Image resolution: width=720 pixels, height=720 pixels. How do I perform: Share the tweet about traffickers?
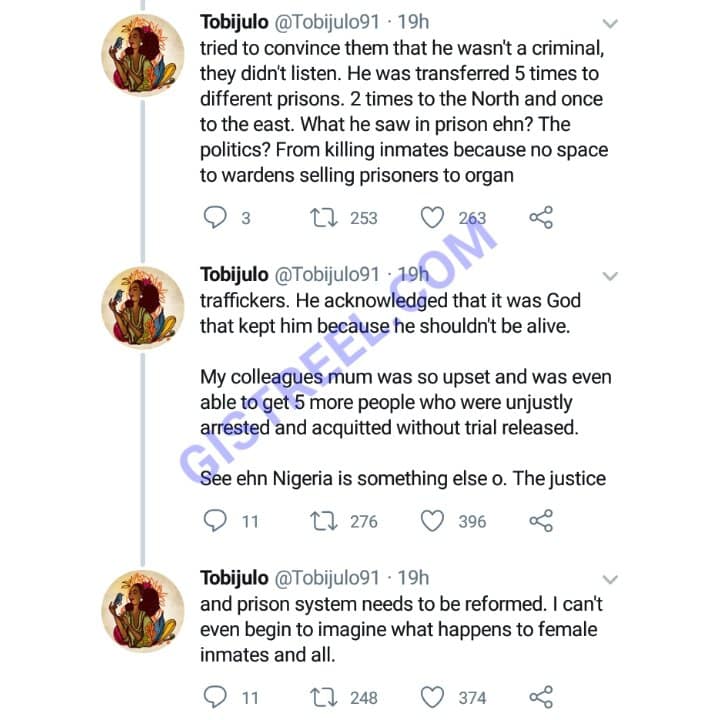(x=541, y=520)
